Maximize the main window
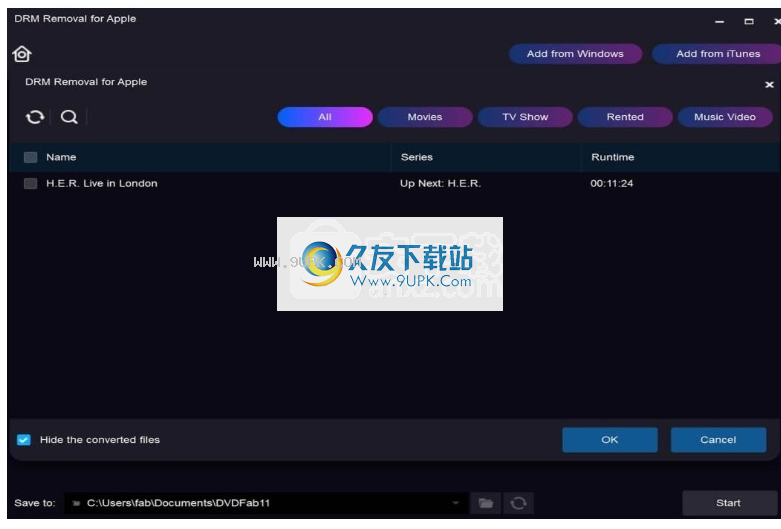The image size is (781, 529). (749, 21)
